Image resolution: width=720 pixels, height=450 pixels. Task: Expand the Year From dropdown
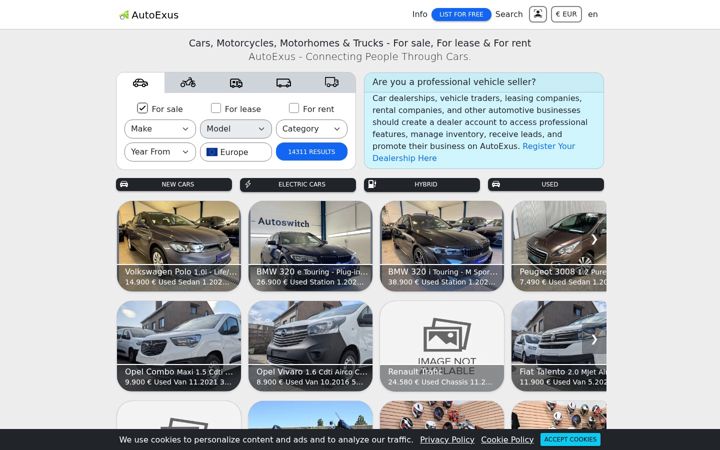(x=160, y=152)
